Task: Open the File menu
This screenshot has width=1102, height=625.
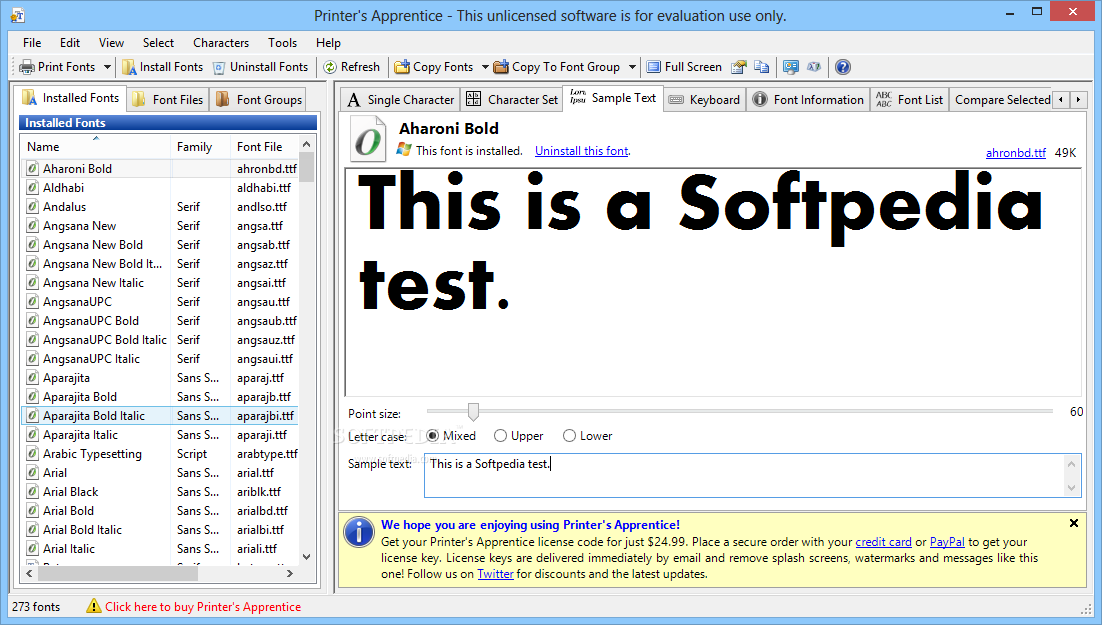Action: pos(32,43)
